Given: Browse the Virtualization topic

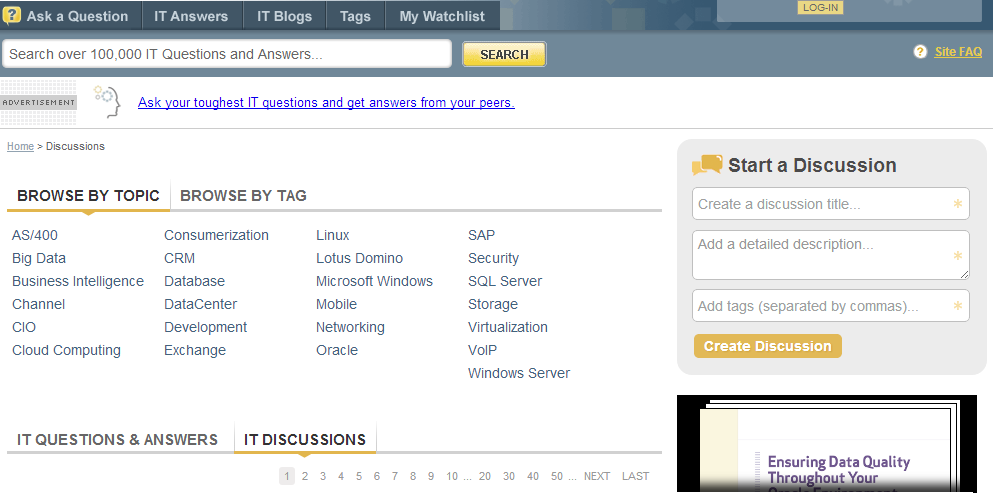Looking at the screenshot, I should pyautogui.click(x=508, y=327).
